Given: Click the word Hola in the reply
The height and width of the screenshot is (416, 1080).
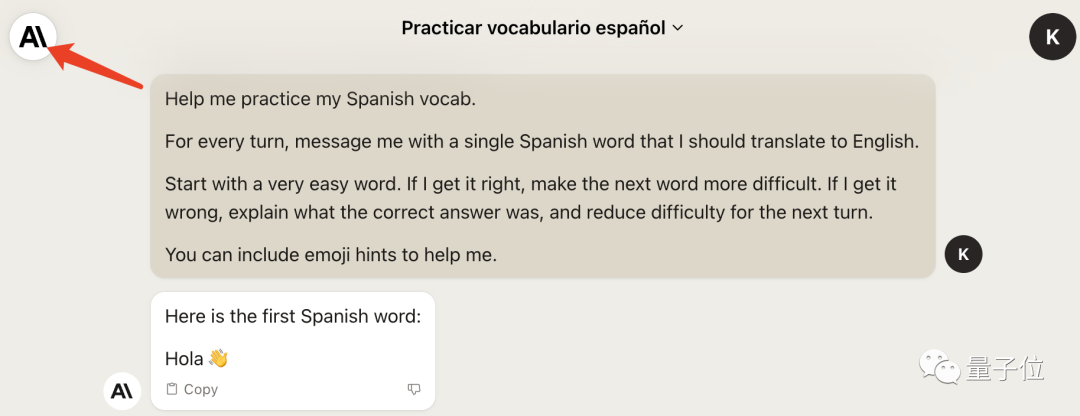Looking at the screenshot, I should coord(184,359).
